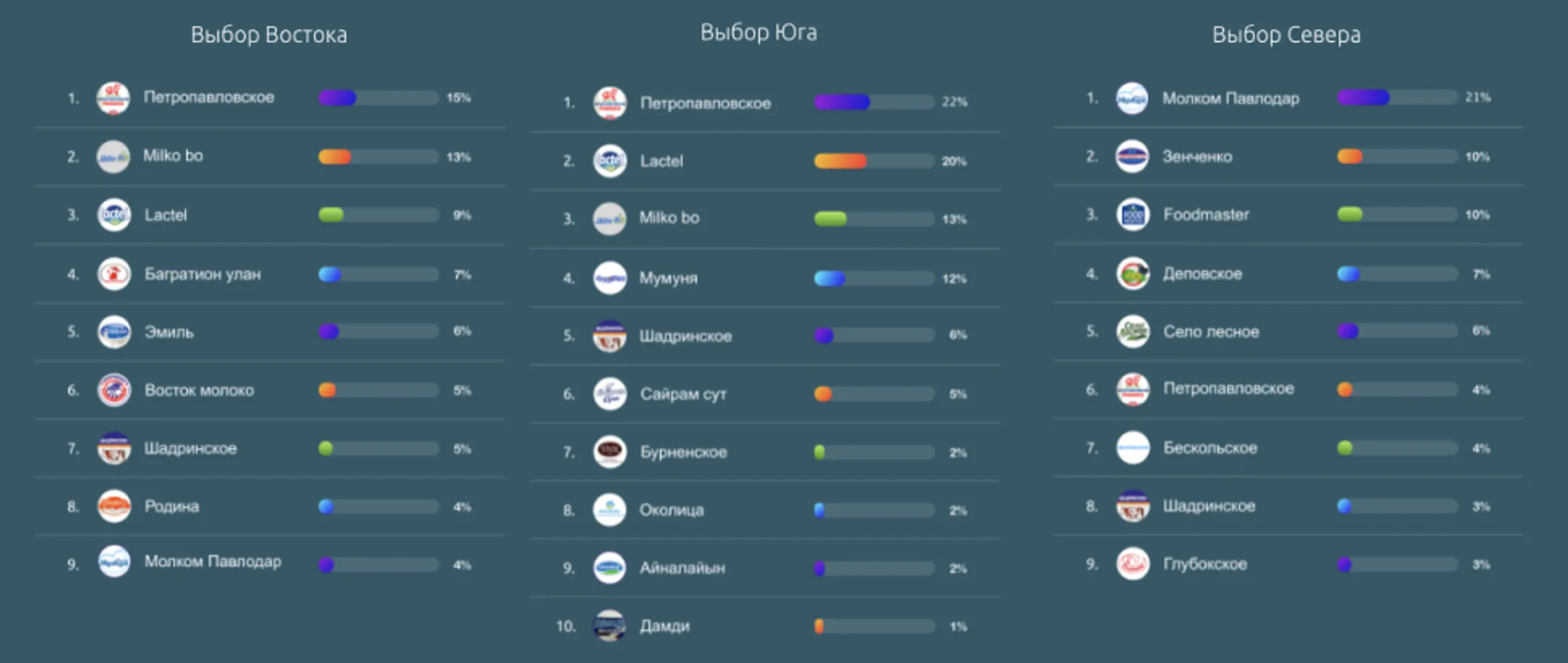Viewport: 1568px width, 663px height.
Task: Click the Глубокское brand logo
Action: [x=1132, y=564]
